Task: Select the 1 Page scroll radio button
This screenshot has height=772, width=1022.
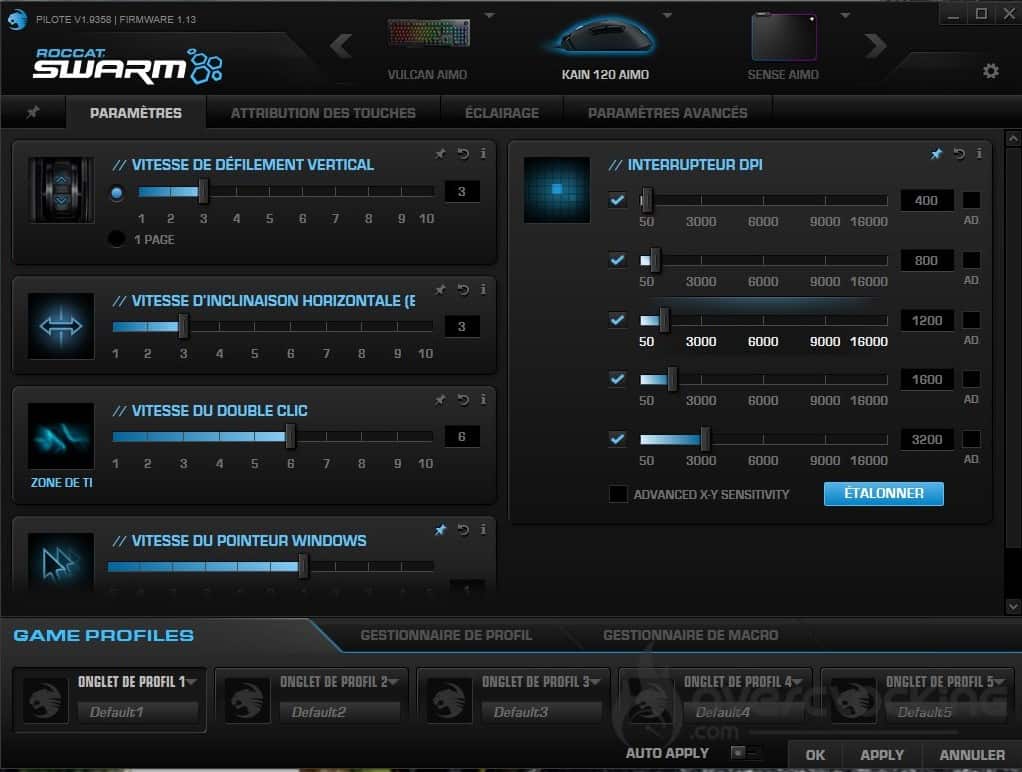Action: coord(117,239)
